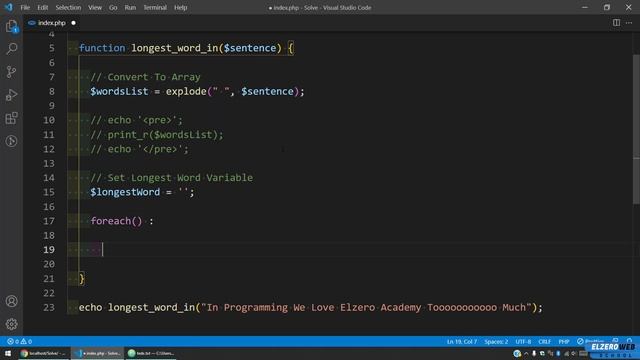Viewport: 640px width, 360px height.
Task: Open the View menu
Action: [95, 7]
